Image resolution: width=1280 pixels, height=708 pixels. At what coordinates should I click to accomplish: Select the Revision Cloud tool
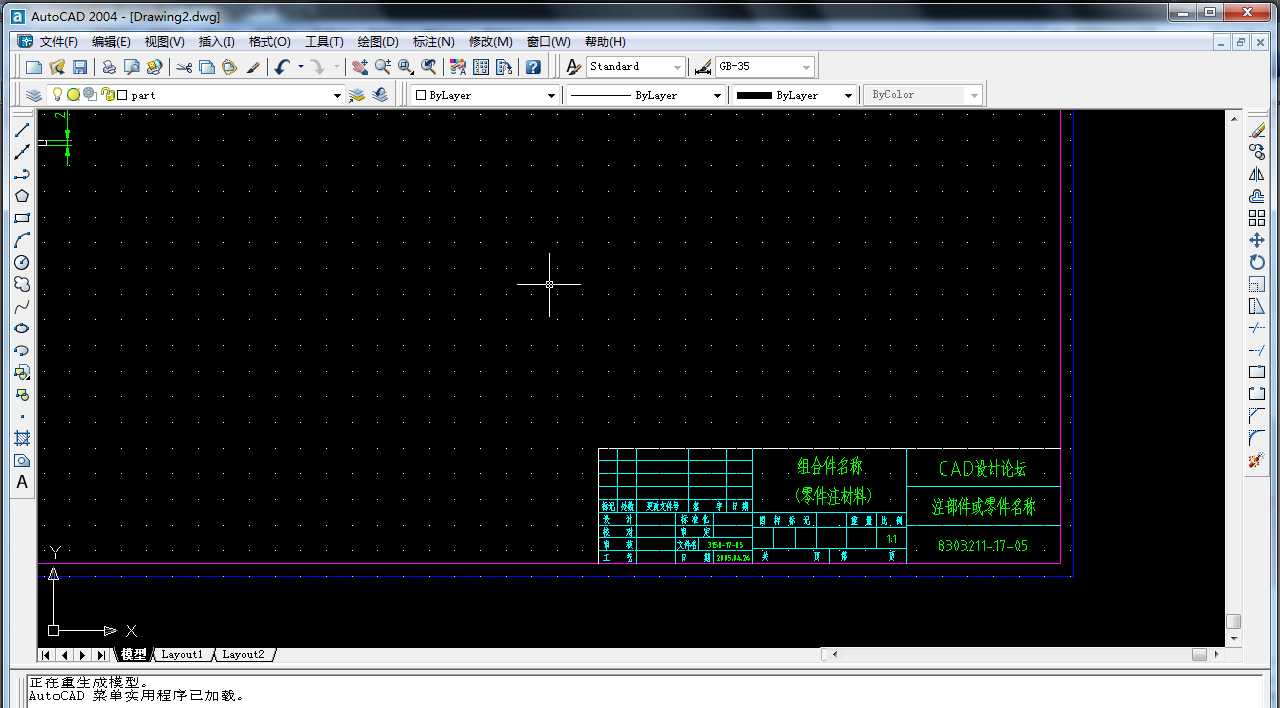click(x=22, y=284)
